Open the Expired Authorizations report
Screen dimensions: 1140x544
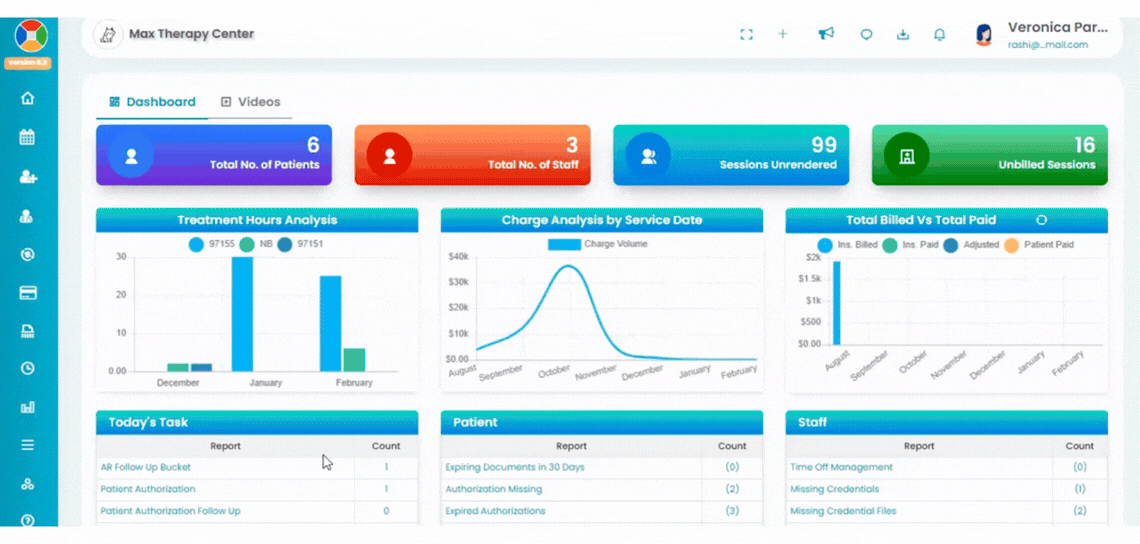tap(495, 511)
